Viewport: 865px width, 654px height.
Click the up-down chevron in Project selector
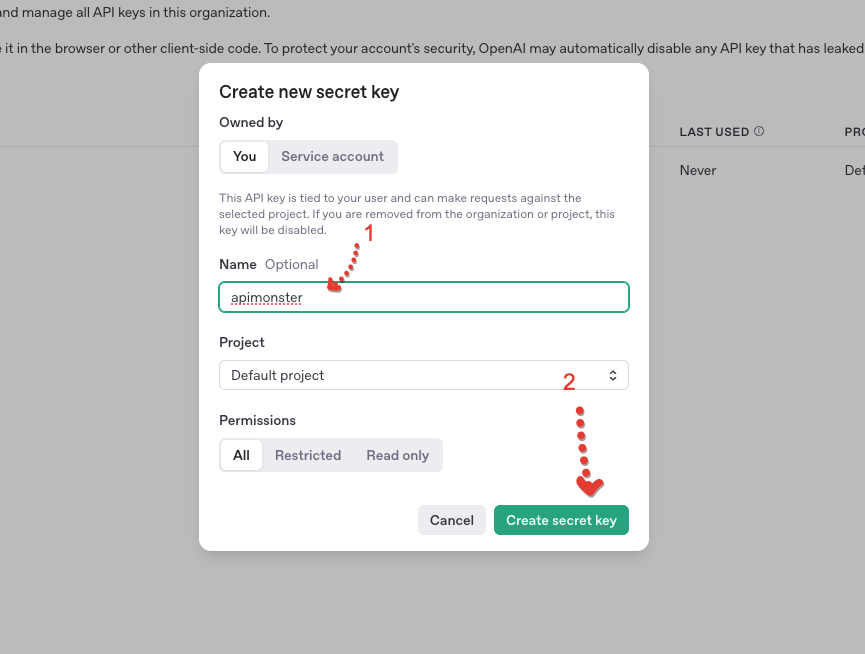pos(613,376)
